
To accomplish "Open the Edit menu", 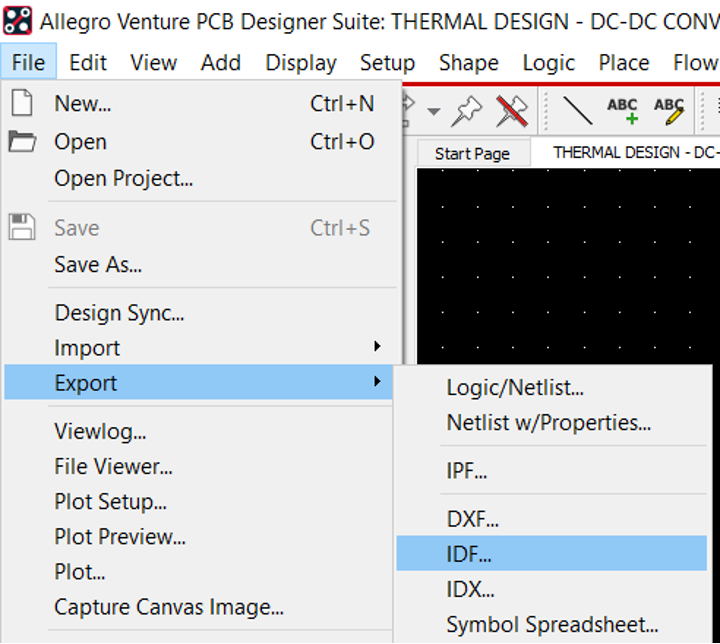I will [88, 62].
